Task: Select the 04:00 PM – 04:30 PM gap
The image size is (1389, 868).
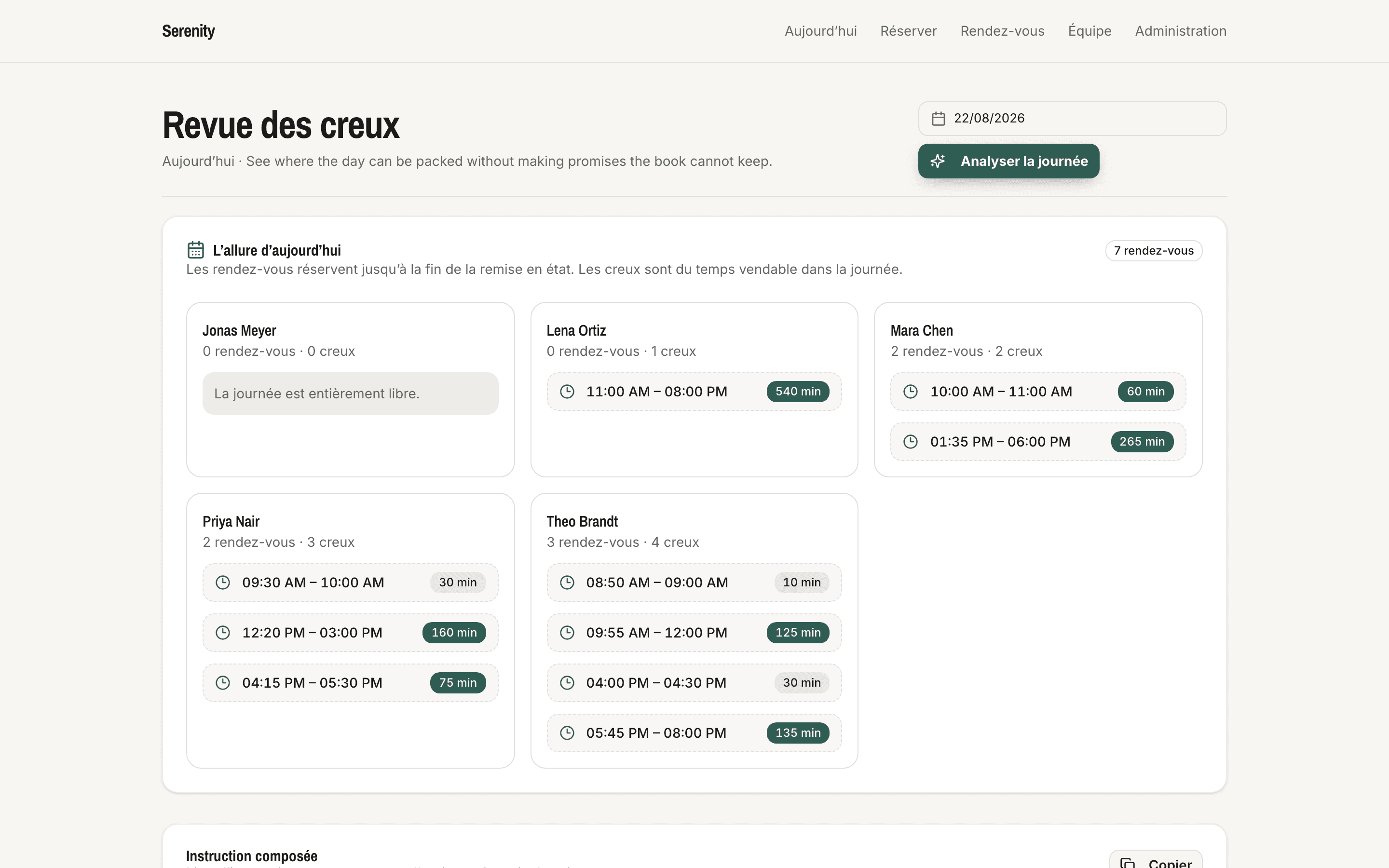Action: (x=694, y=682)
